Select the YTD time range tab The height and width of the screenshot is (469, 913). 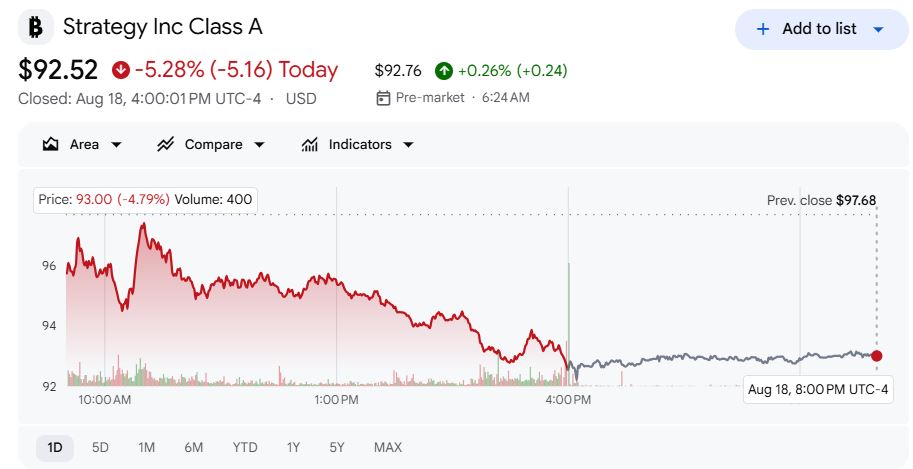245,447
